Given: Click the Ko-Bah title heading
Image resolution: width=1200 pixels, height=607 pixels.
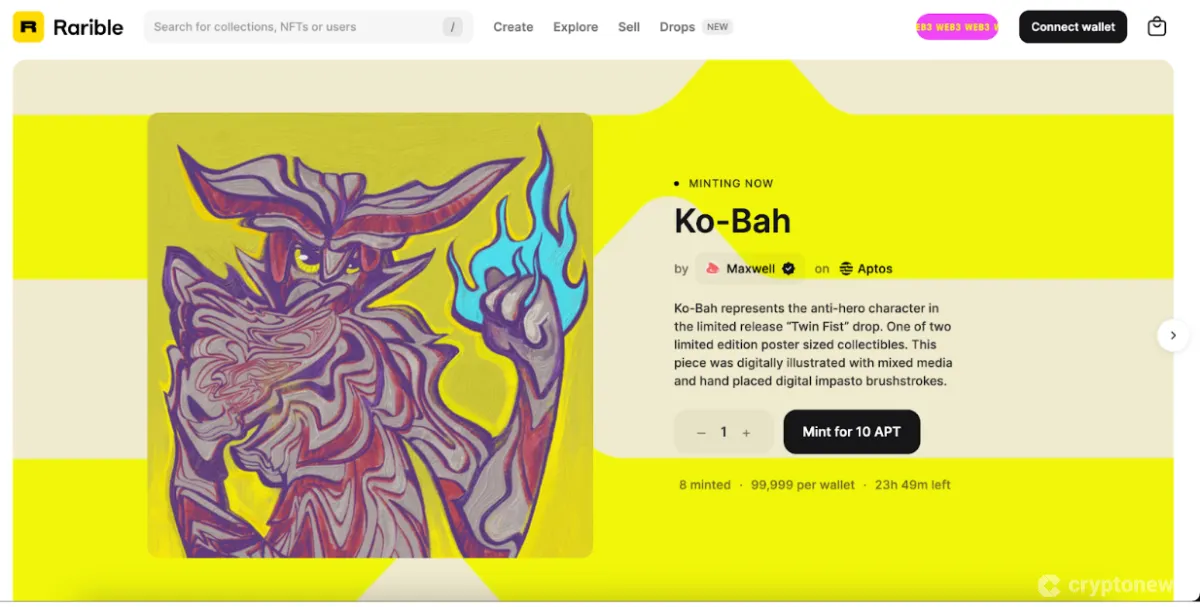Looking at the screenshot, I should [733, 220].
